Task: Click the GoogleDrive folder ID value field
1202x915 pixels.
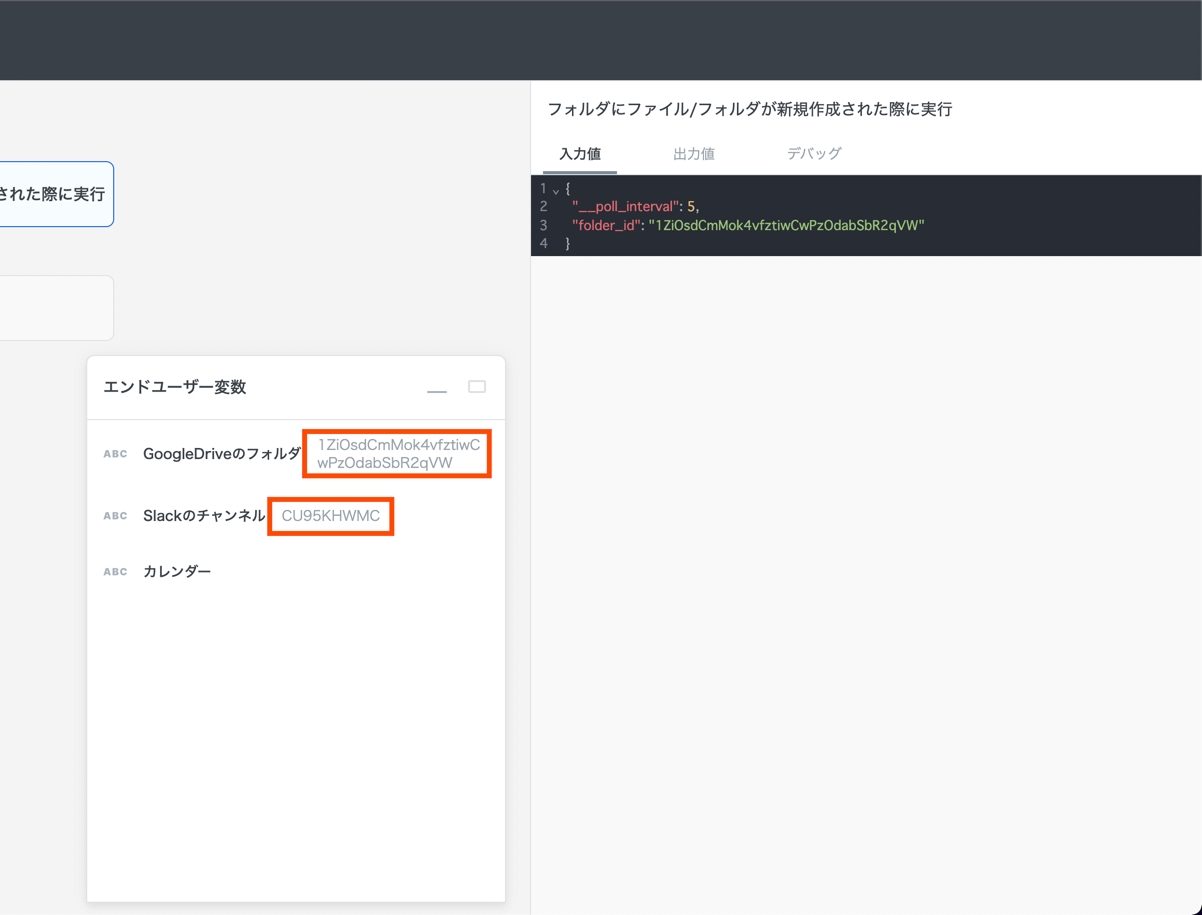Action: 397,453
